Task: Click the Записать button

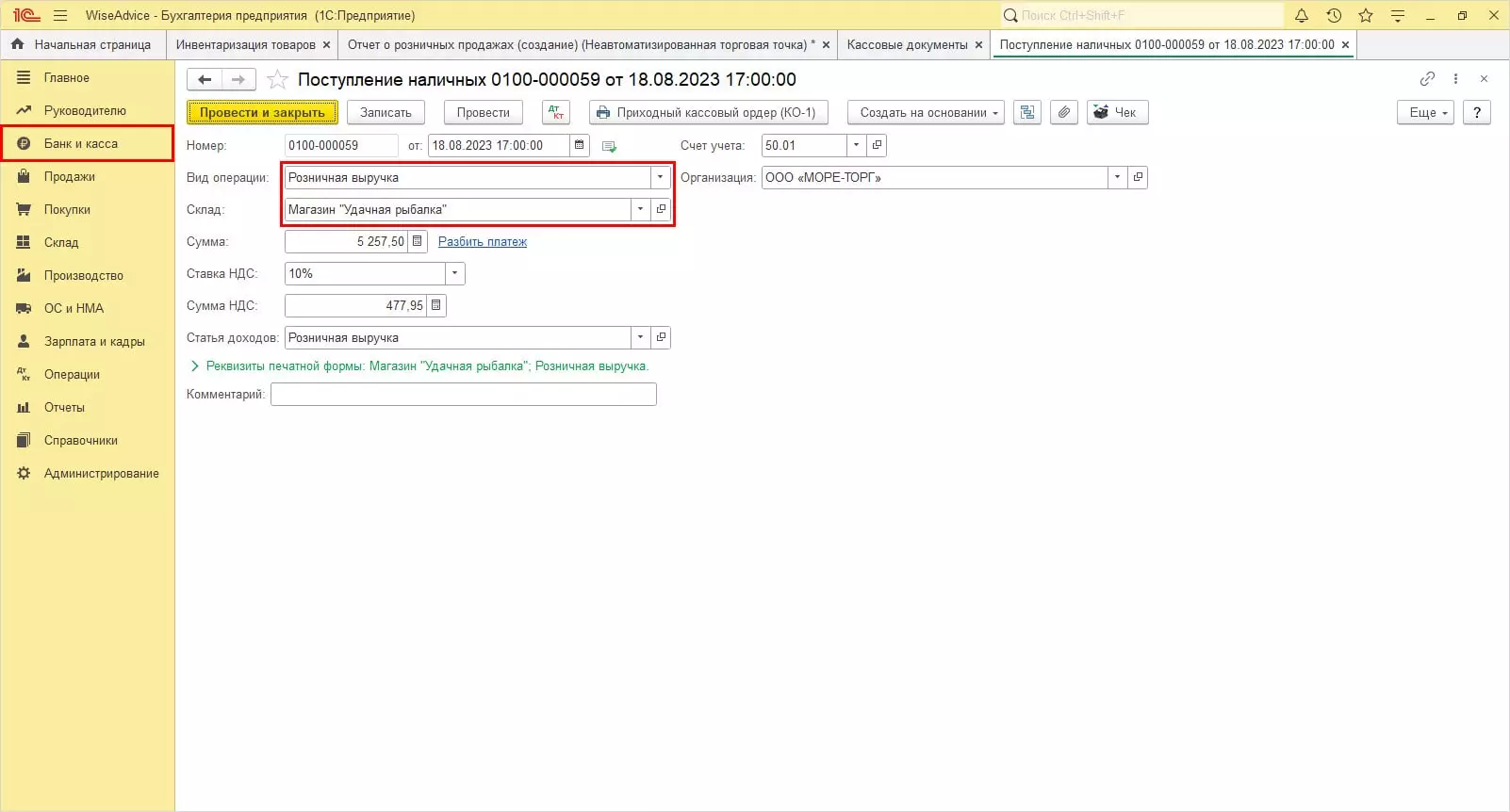Action: 386,112
